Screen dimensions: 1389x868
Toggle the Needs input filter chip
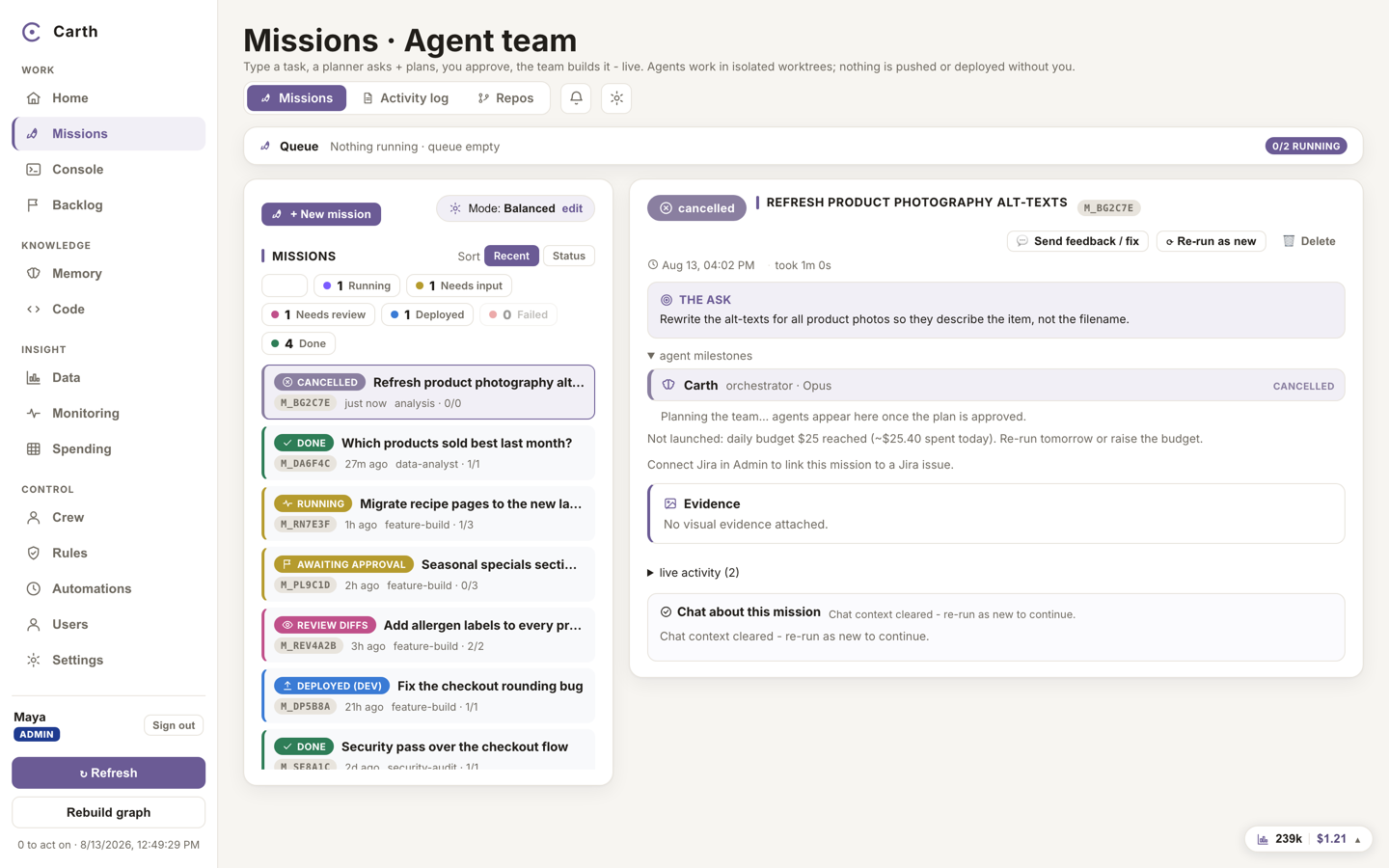click(459, 285)
